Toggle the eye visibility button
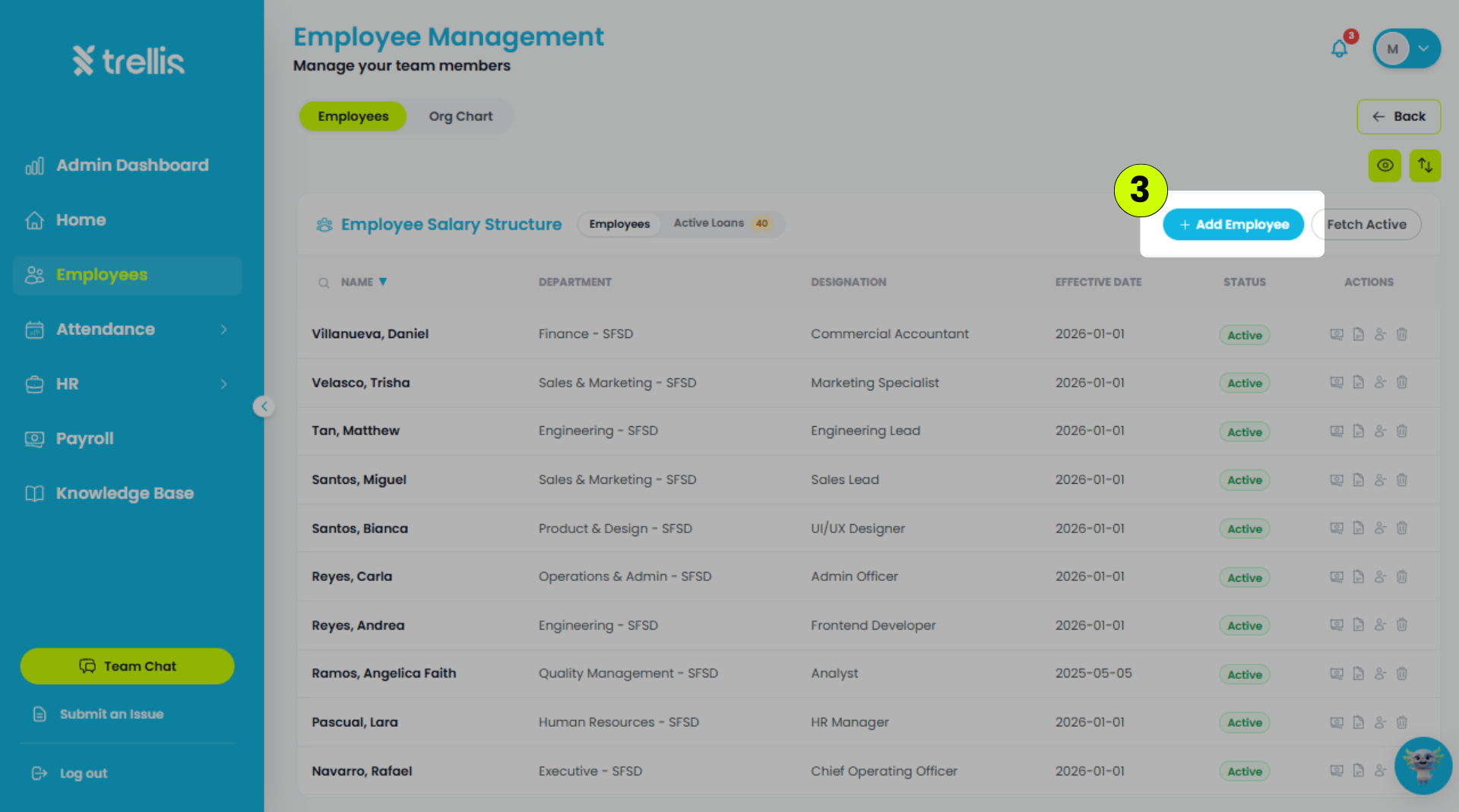This screenshot has width=1459, height=812. point(1385,166)
